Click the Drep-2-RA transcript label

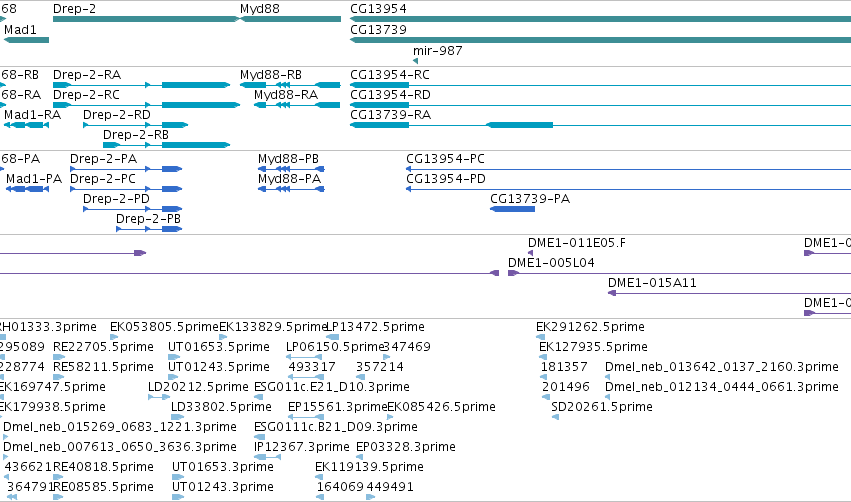[87, 74]
